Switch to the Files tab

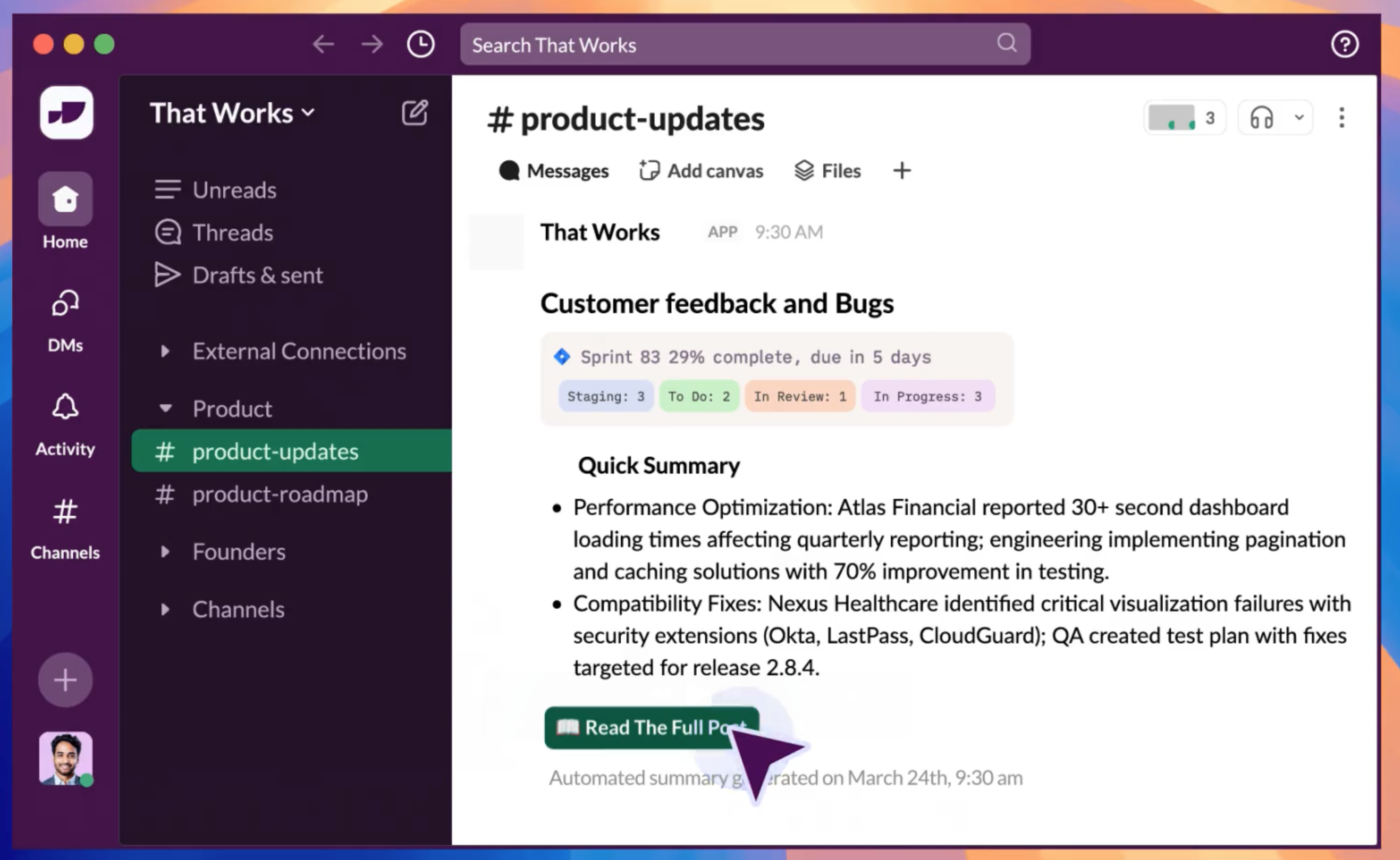[x=828, y=171]
